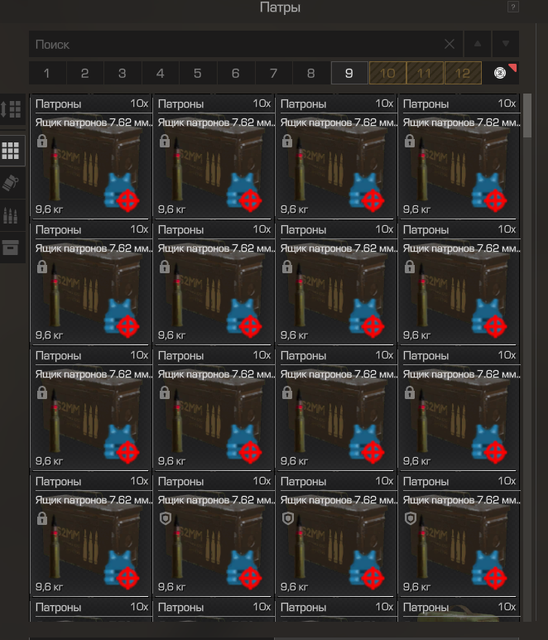
Task: Click shield icon on fourth-row third-column crate
Action: [288, 518]
